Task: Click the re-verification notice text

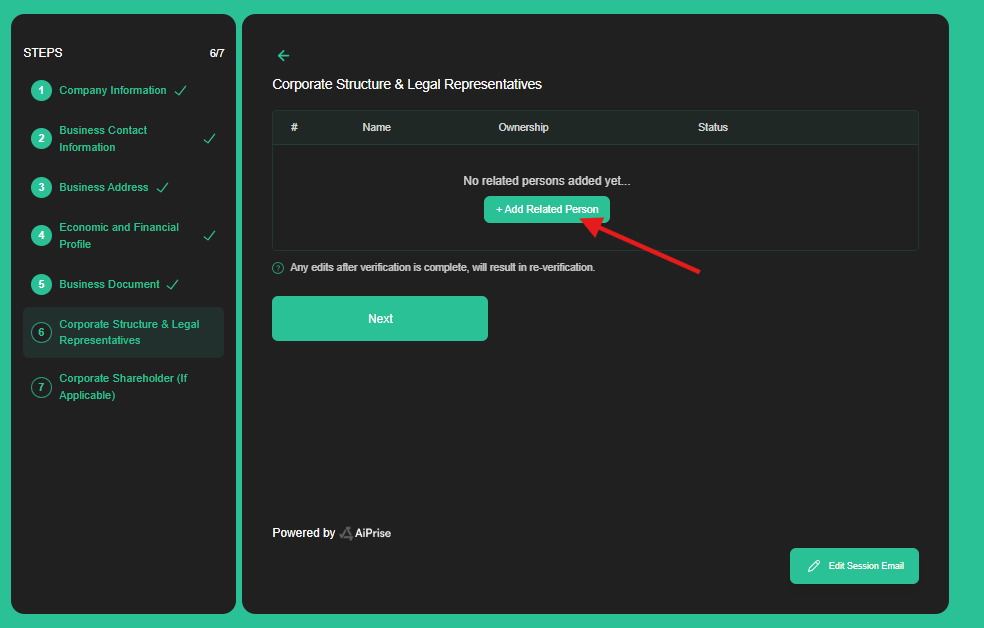Action: pos(442,267)
